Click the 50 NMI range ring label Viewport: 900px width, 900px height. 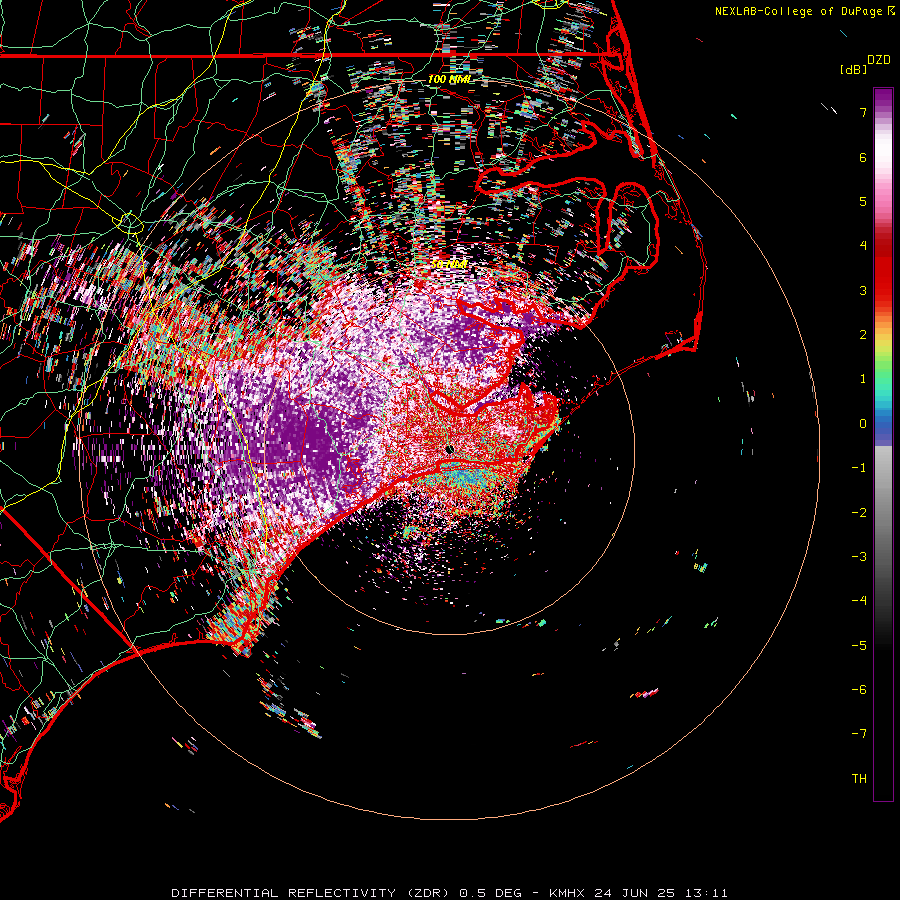click(449, 265)
